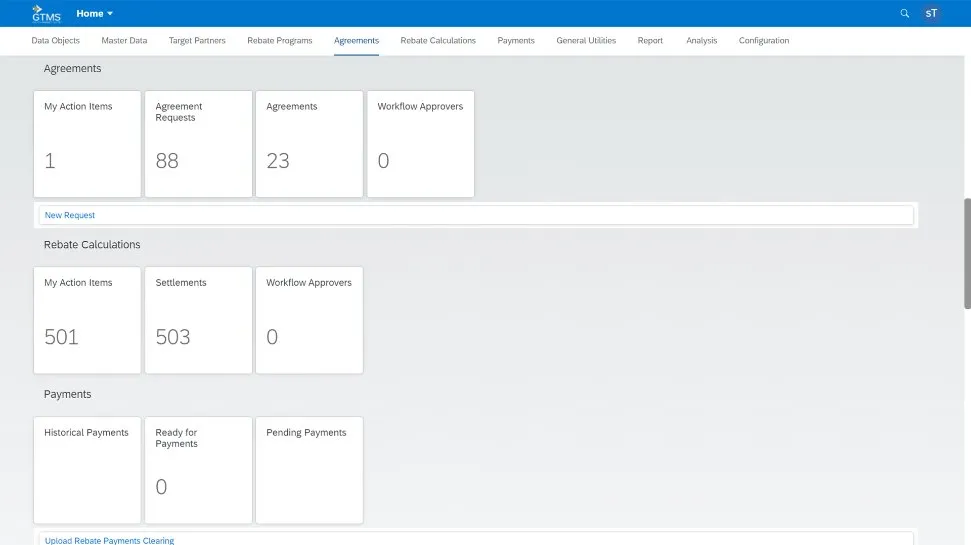Switch to the Configuration tab

[x=764, y=41]
